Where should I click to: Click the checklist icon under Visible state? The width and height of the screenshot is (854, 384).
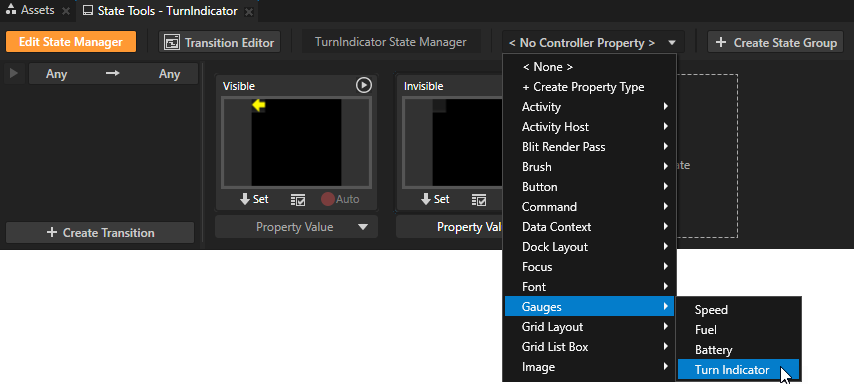(298, 200)
